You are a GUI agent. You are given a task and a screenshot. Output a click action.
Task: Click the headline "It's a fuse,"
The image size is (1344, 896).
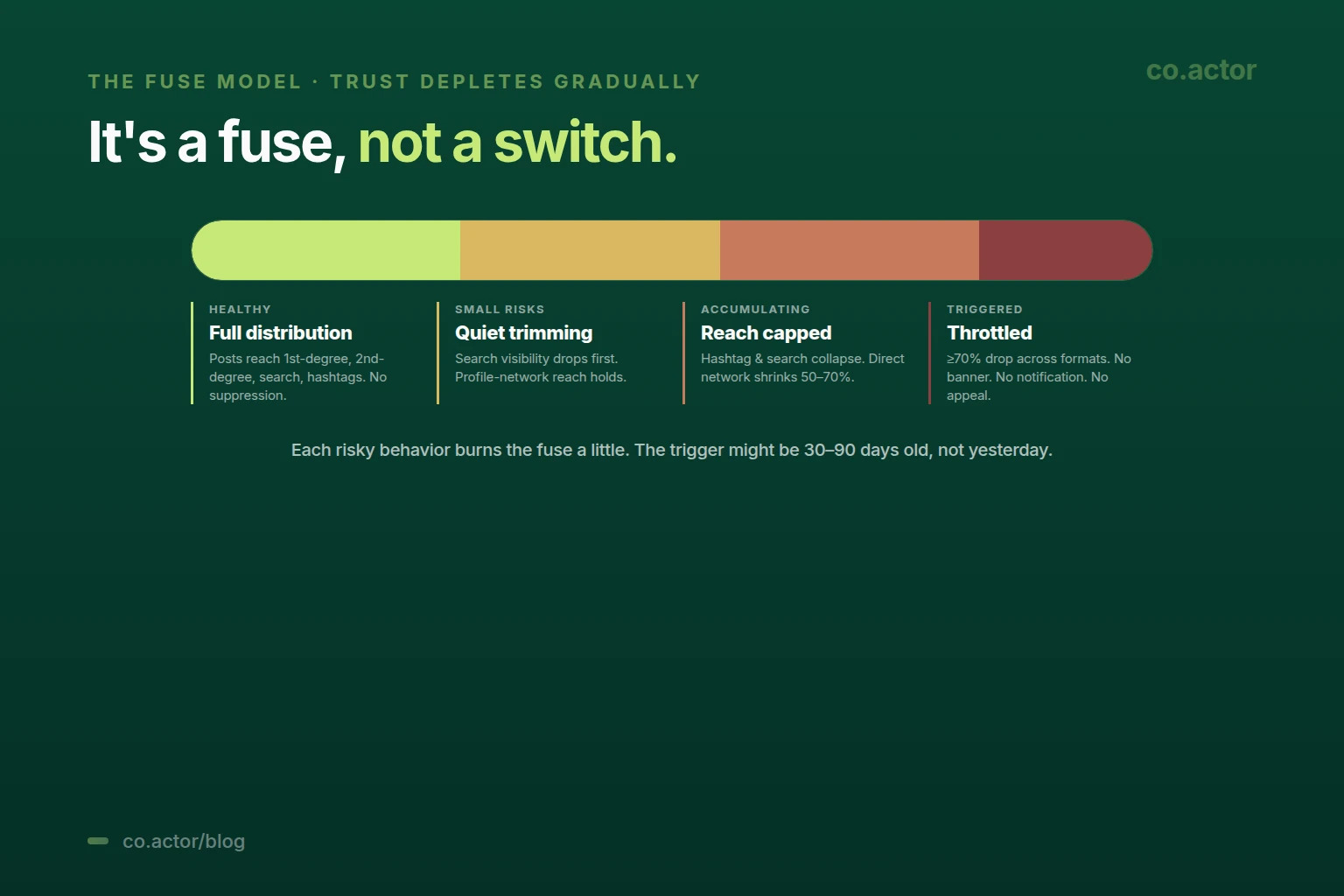click(x=217, y=142)
